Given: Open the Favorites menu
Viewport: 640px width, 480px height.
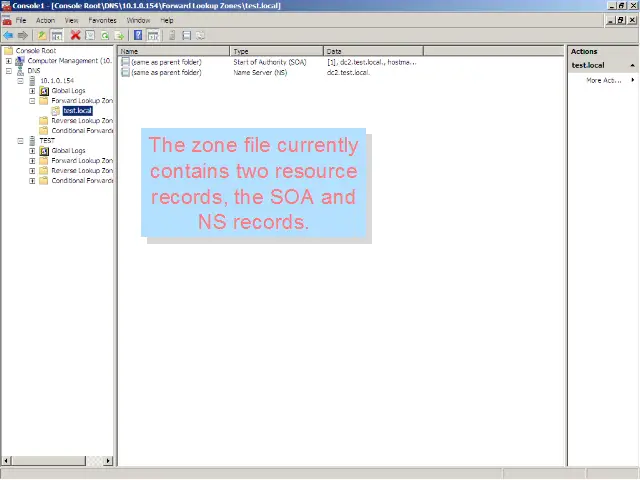Looking at the screenshot, I should (102, 20).
